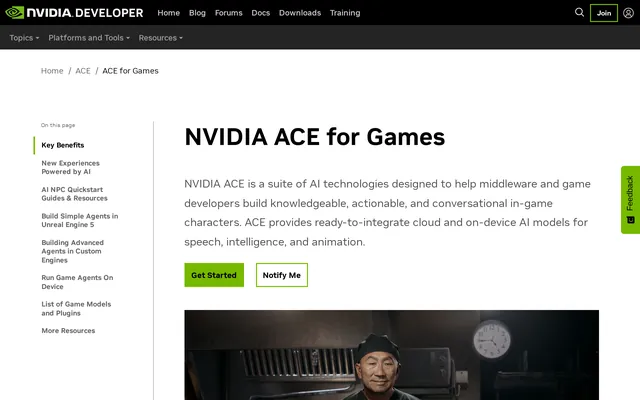The height and width of the screenshot is (400, 640).
Task: Jump to Building Advanced Agents in Custom Engines
Action: tap(73, 251)
